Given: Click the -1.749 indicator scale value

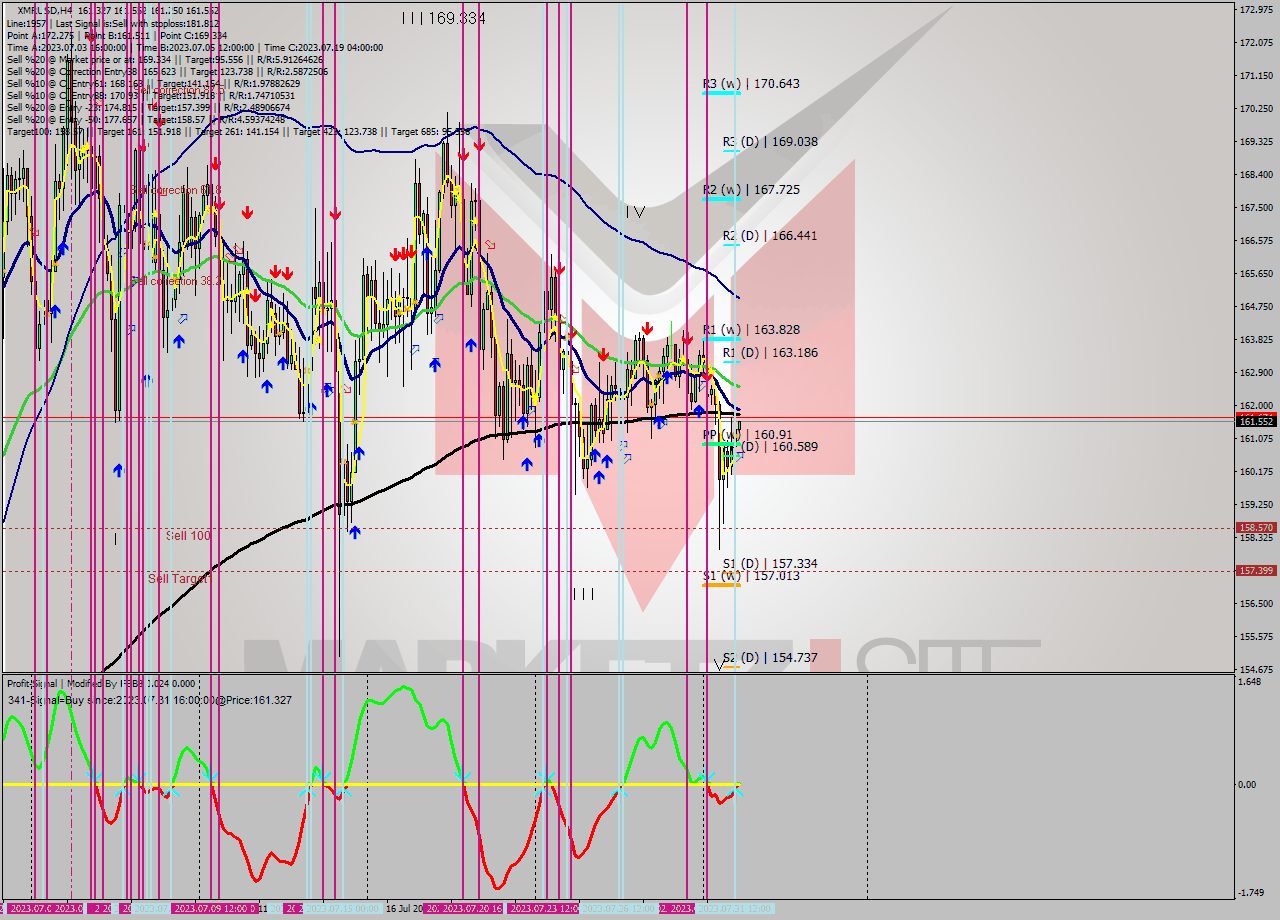Looking at the screenshot, I should (x=1253, y=893).
